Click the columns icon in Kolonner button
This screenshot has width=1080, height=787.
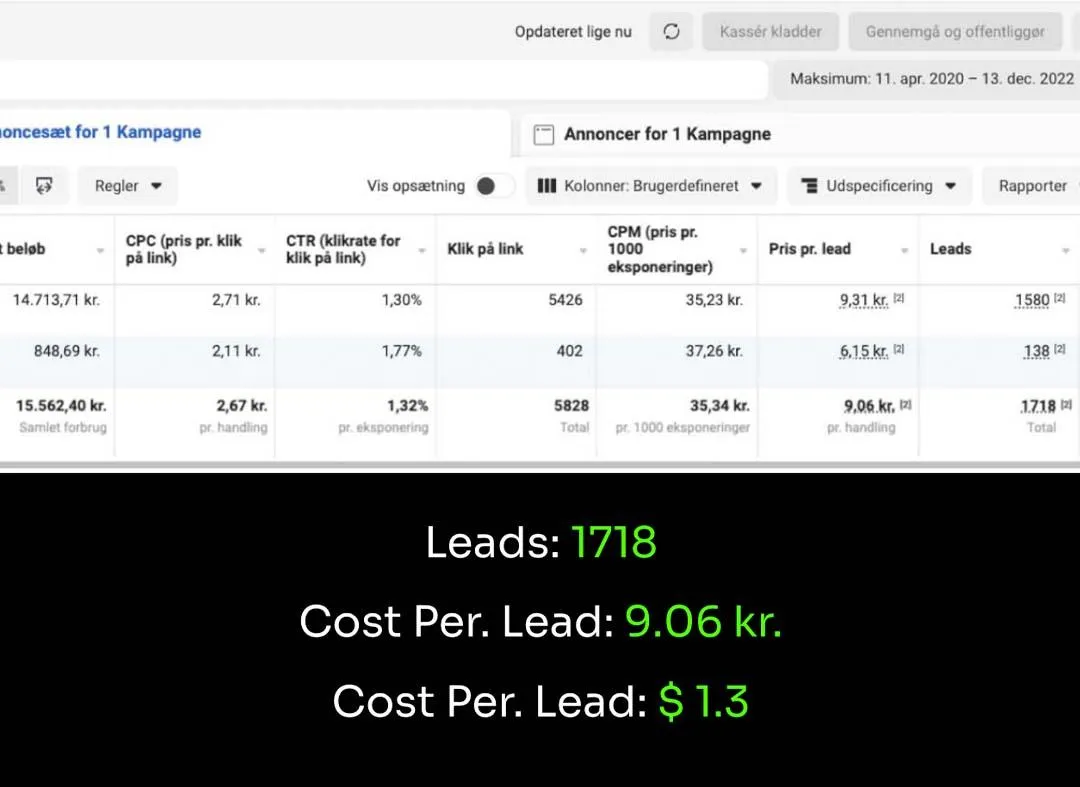(x=546, y=186)
